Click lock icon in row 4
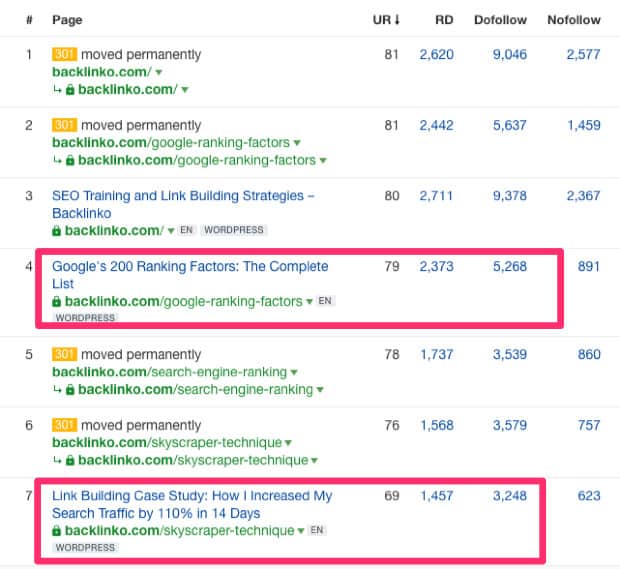Image resolution: width=620 pixels, height=569 pixels. [x=57, y=301]
